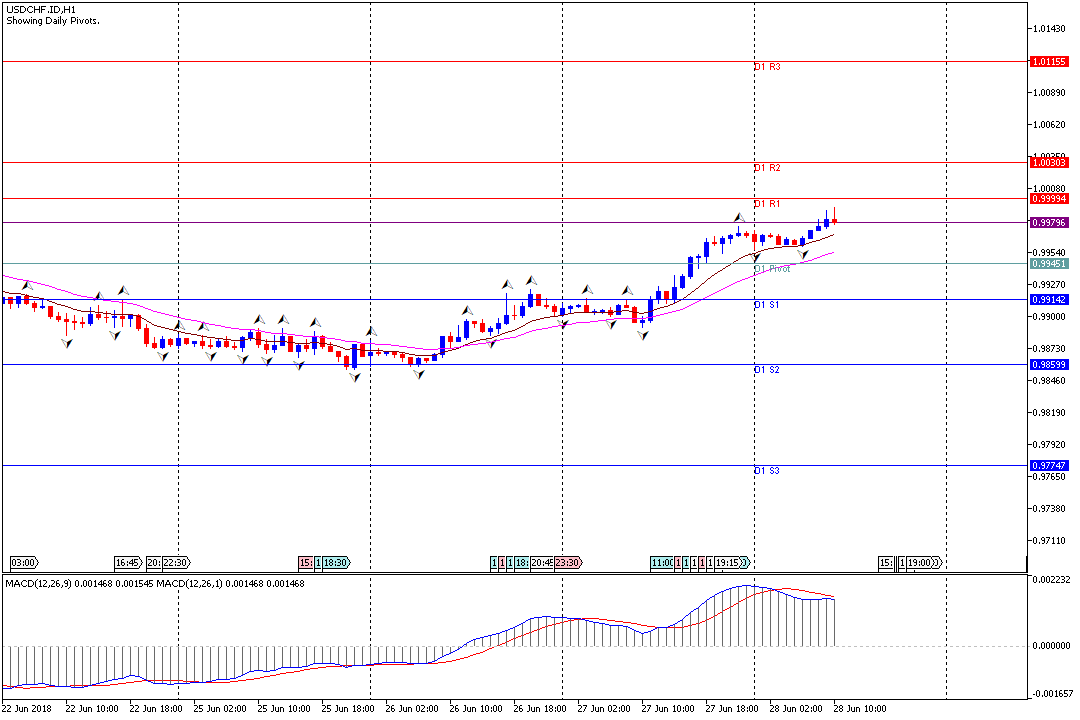Click the 0.002232 MACD scale value
This screenshot has height=720, width=1080.
point(1051,580)
